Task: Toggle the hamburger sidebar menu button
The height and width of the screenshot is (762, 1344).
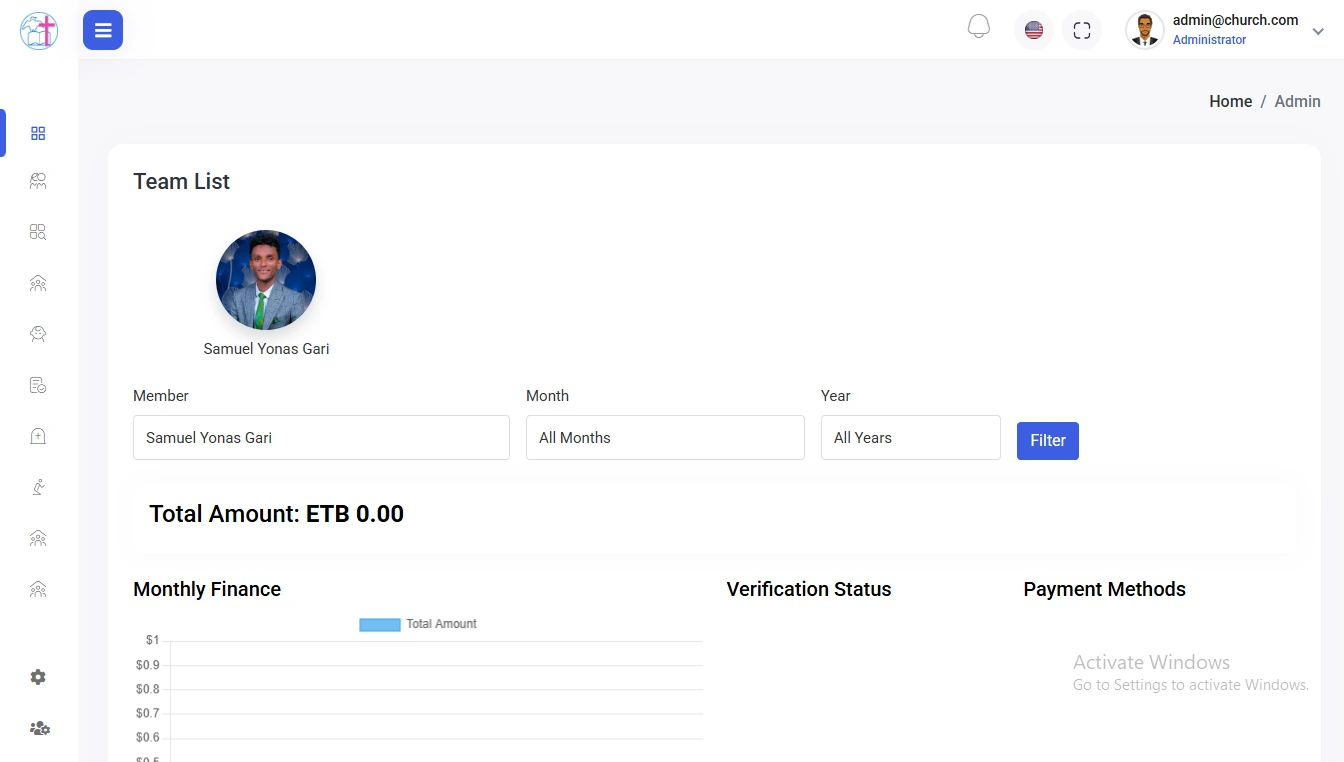Action: coord(103,30)
